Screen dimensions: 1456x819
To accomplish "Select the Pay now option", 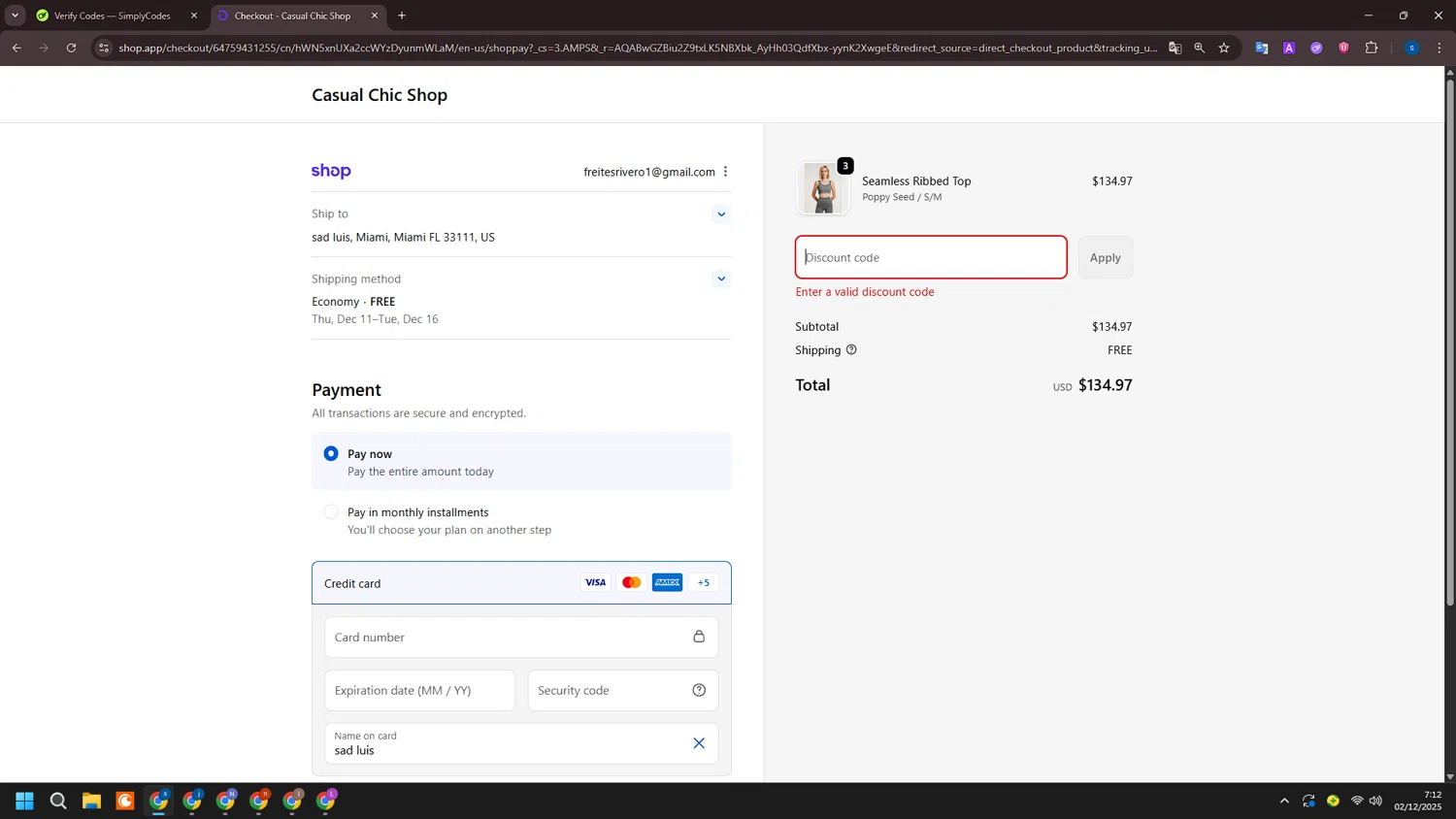I will pos(331,453).
